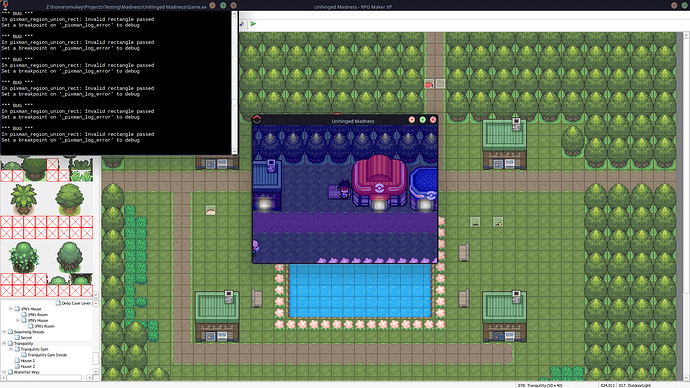
Task: Click status bar text '078: Tranquility (50 x 40)'
Action: pos(540,385)
